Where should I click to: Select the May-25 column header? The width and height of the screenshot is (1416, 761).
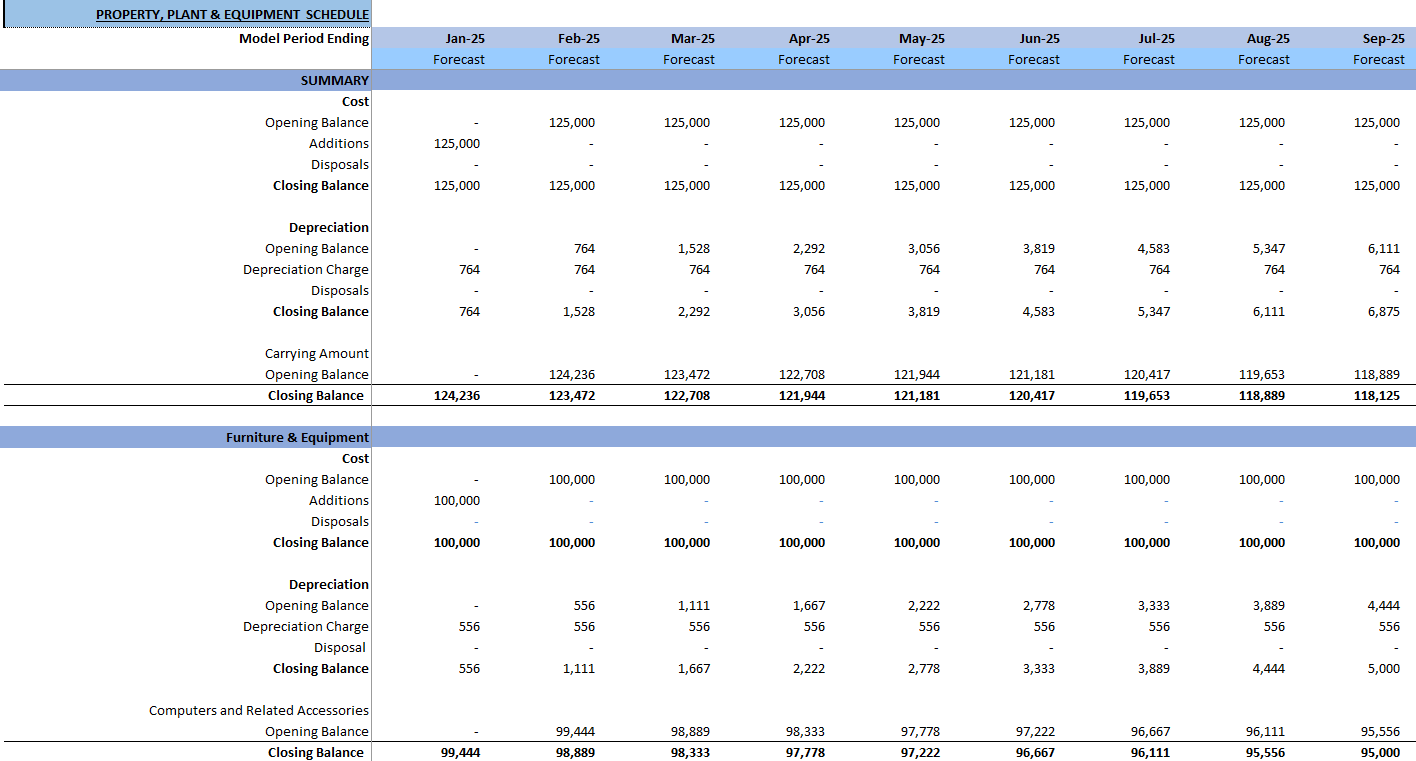(918, 38)
